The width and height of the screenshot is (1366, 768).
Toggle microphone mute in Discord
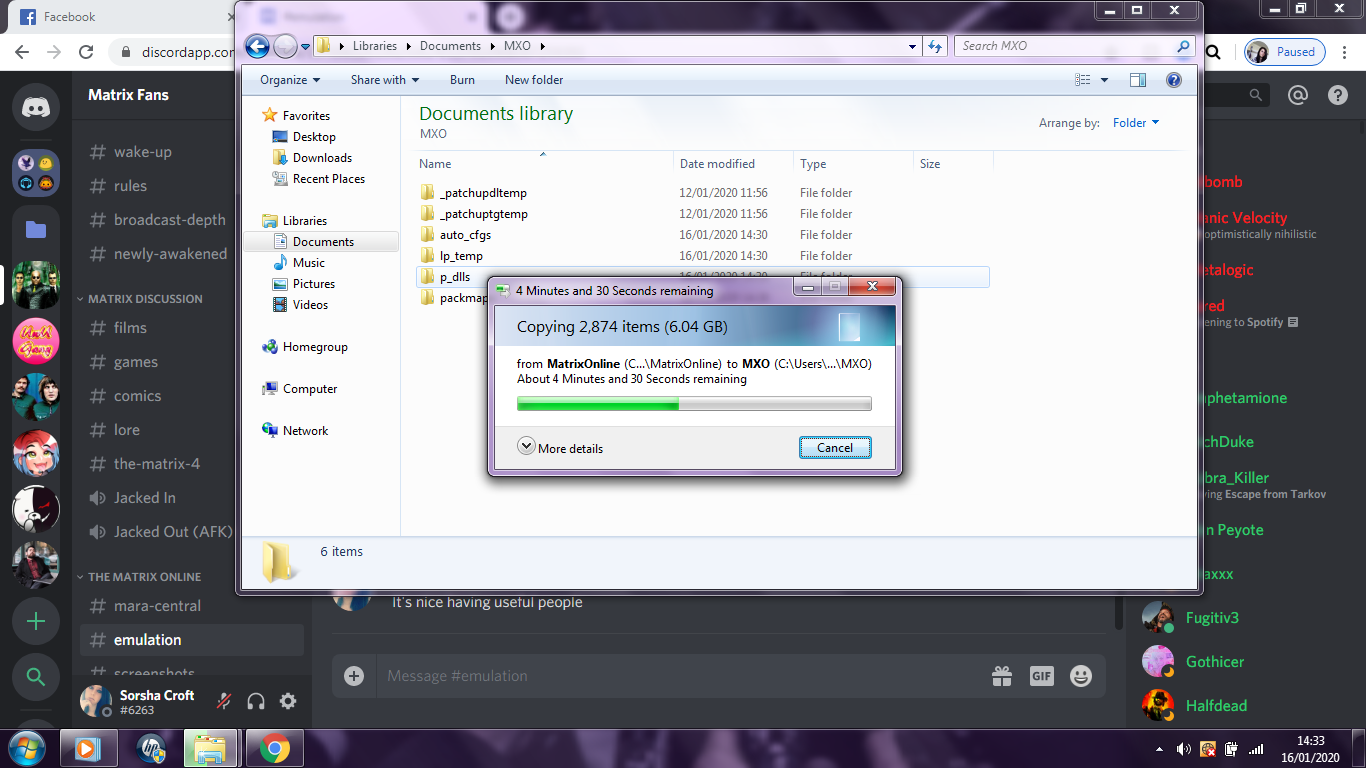click(225, 702)
